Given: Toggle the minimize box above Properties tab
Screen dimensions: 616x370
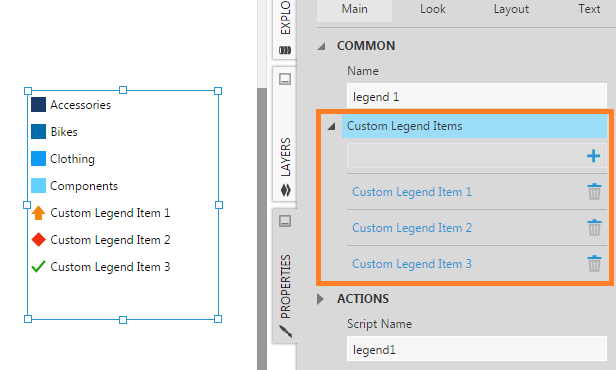Looking at the screenshot, I should click(285, 221).
